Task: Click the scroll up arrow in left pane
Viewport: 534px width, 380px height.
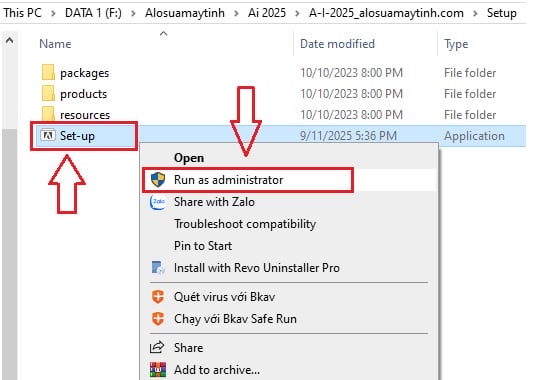Action: pos(10,41)
